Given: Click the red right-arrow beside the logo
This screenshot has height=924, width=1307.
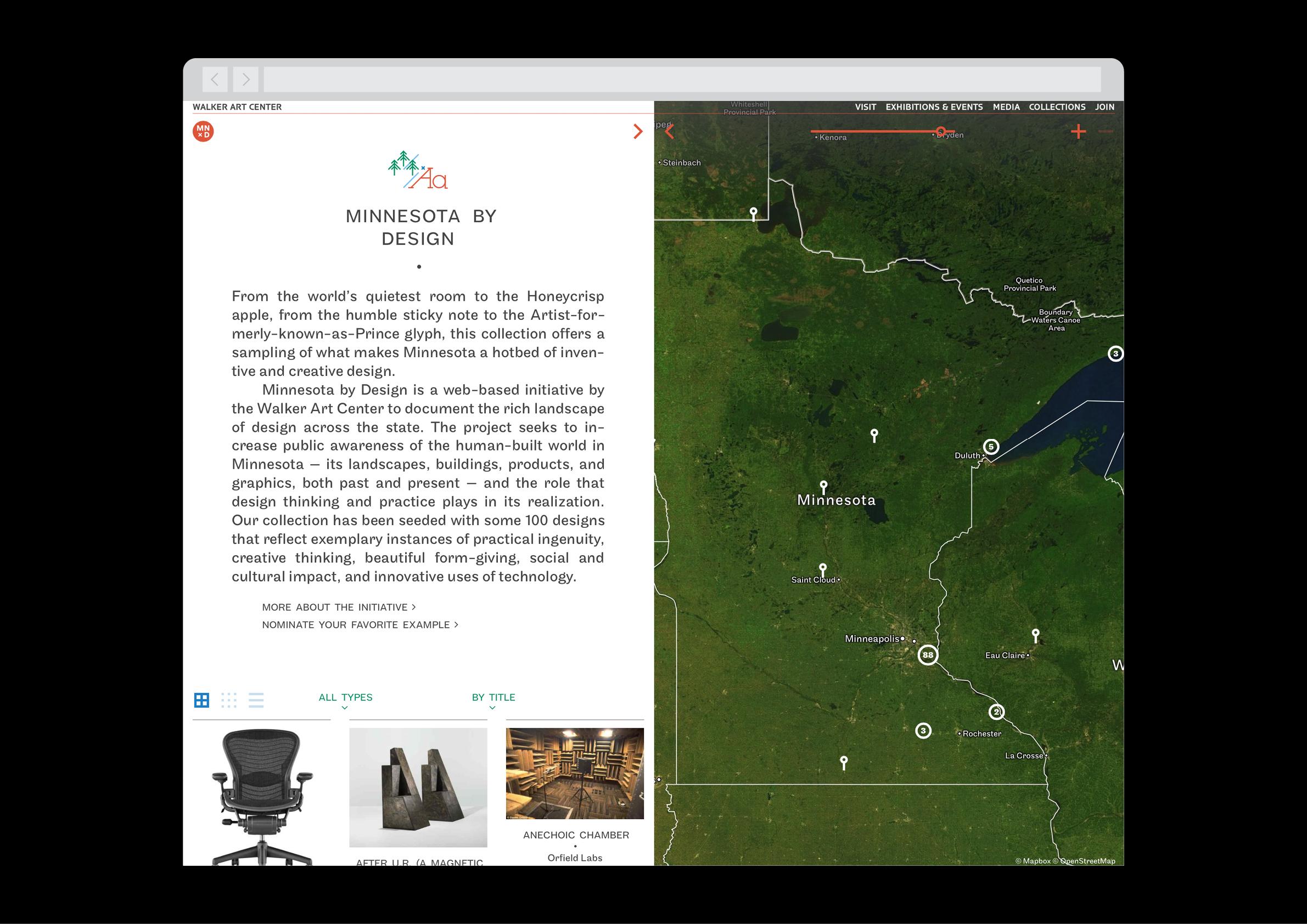Looking at the screenshot, I should (637, 132).
